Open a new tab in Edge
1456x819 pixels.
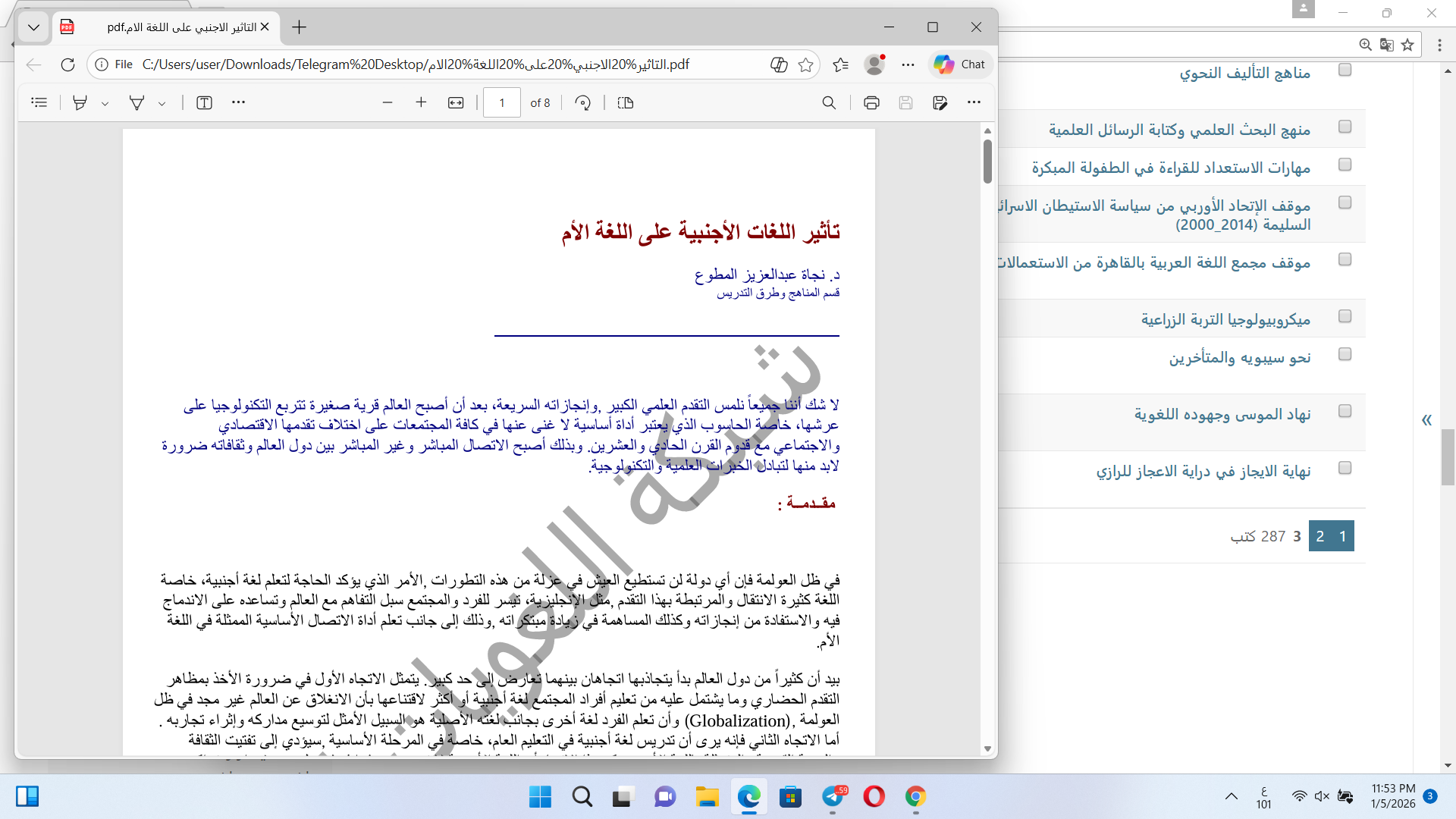click(300, 27)
